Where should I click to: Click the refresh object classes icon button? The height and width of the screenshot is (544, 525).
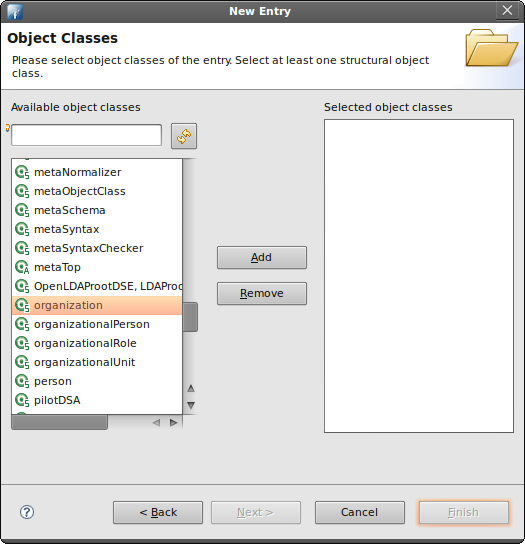(184, 136)
